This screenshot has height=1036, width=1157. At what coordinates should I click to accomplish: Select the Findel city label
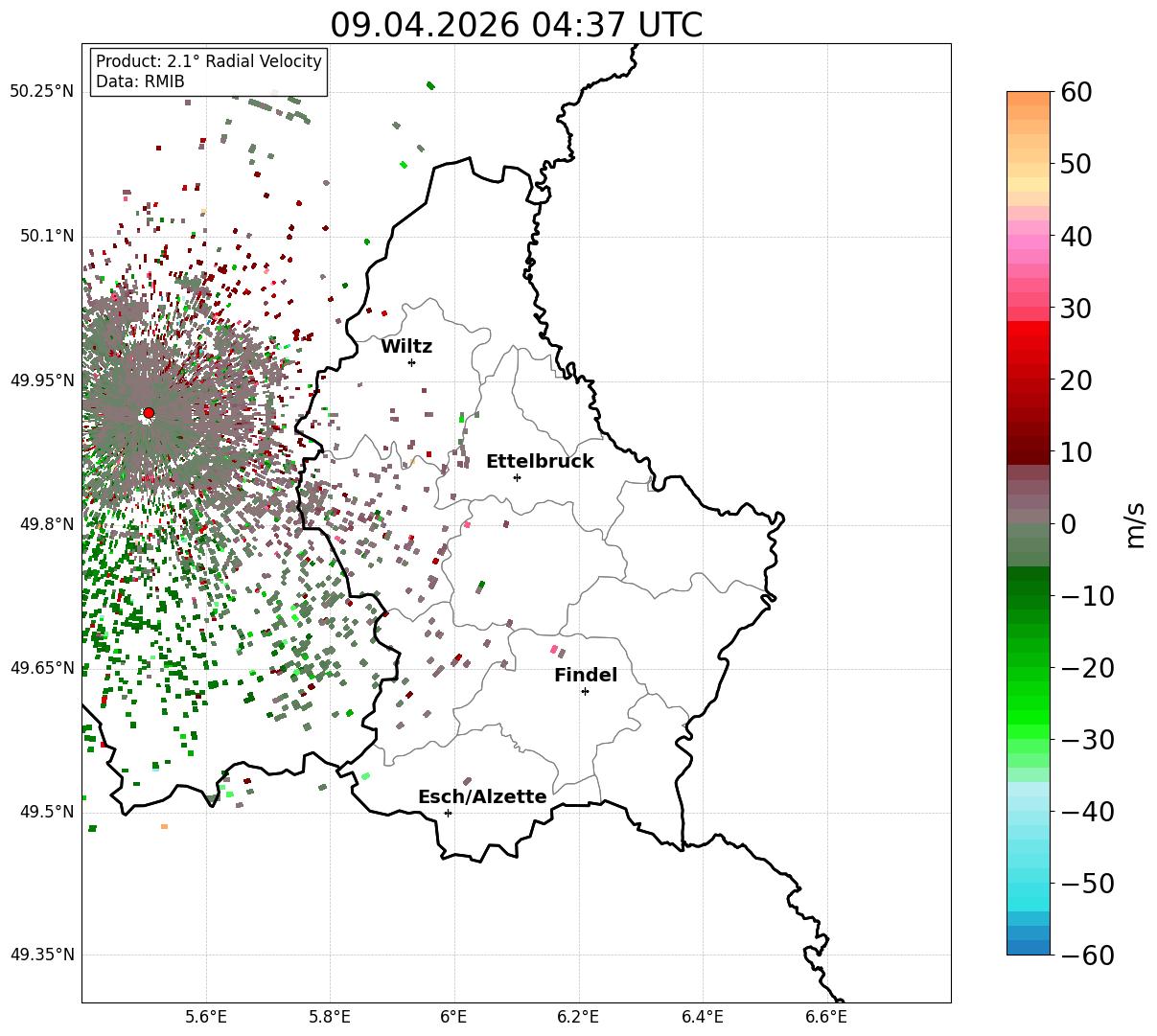(586, 675)
